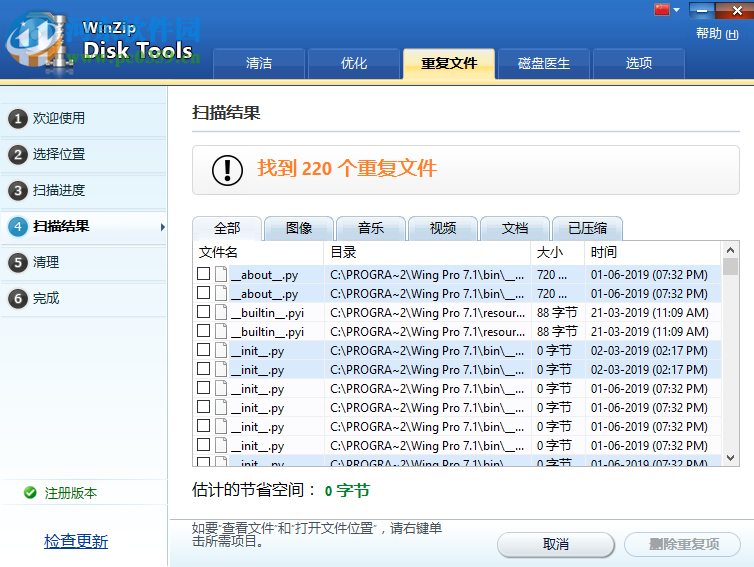Click the 取消 button
This screenshot has height=567, width=754.
pos(556,544)
